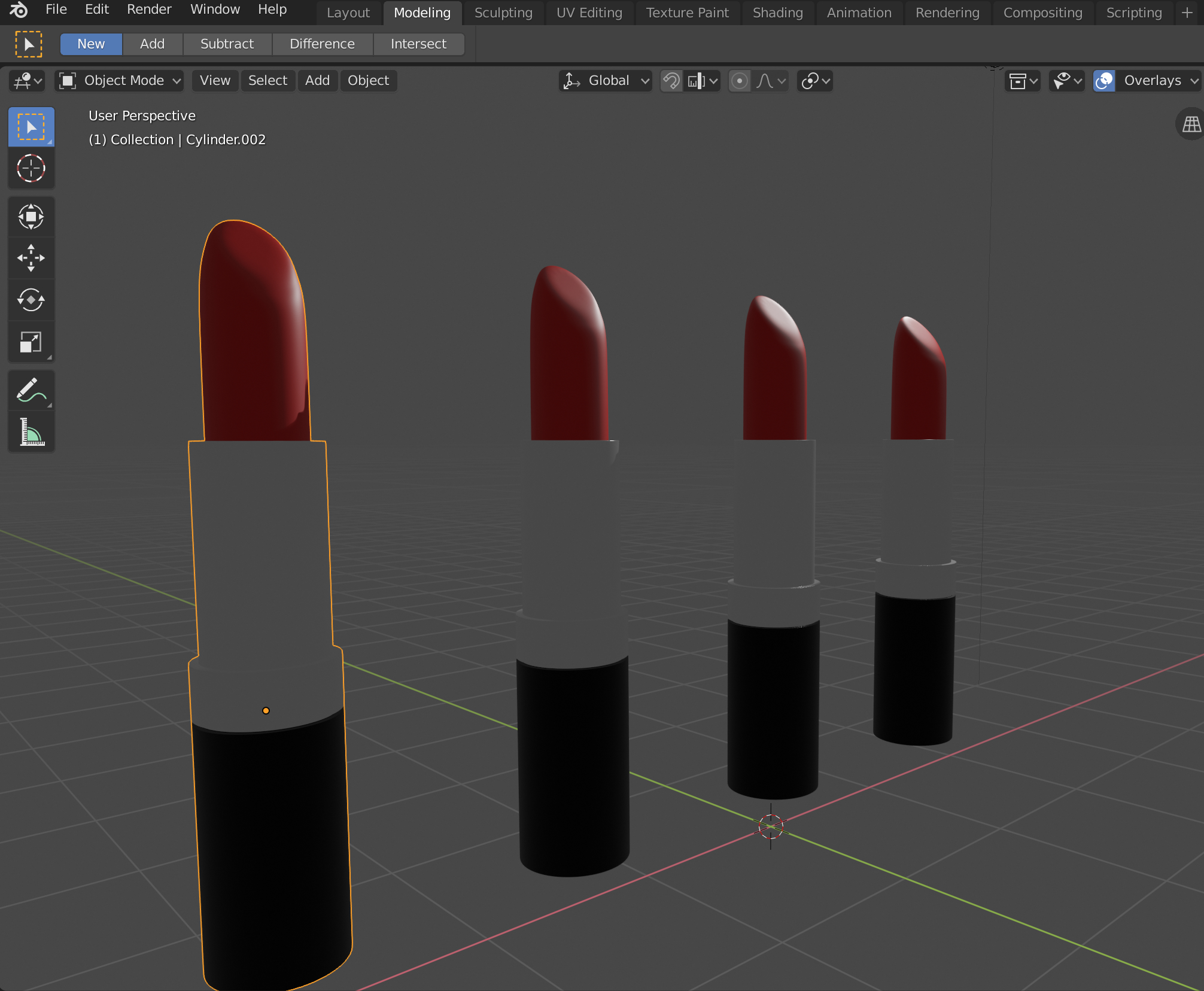
Task: Expand the proportional editing falloff dropdown
Action: (772, 81)
